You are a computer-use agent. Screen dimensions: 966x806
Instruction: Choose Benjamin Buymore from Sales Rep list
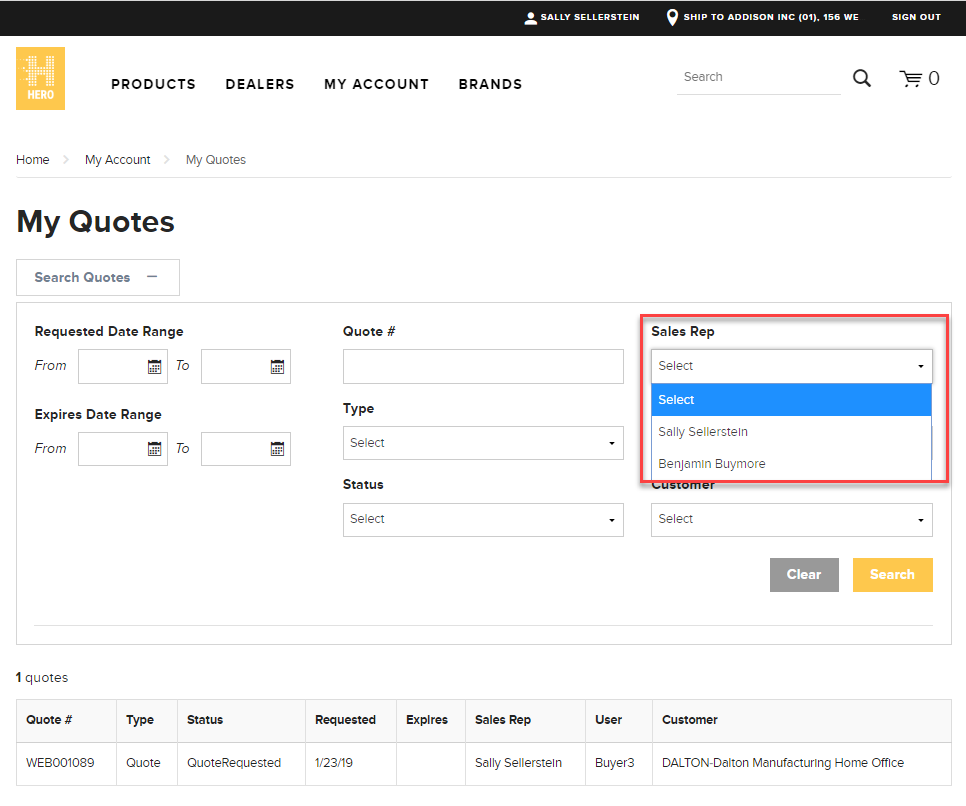tap(791, 464)
